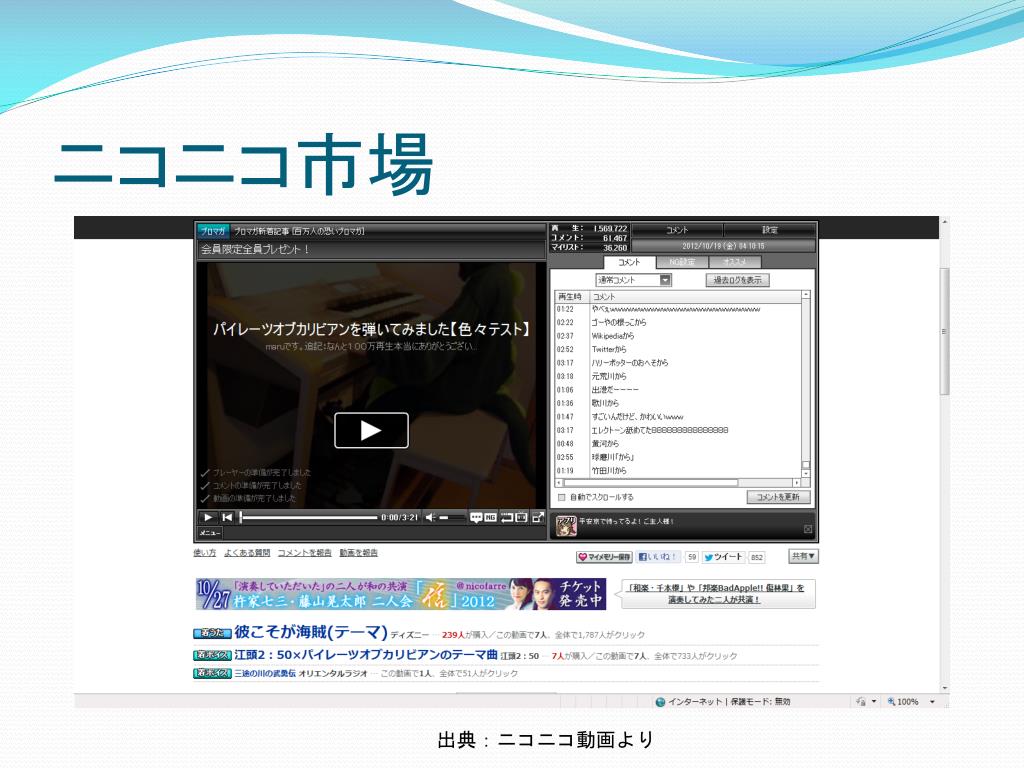Click the アプリ game ad thumbnail

coord(566,525)
